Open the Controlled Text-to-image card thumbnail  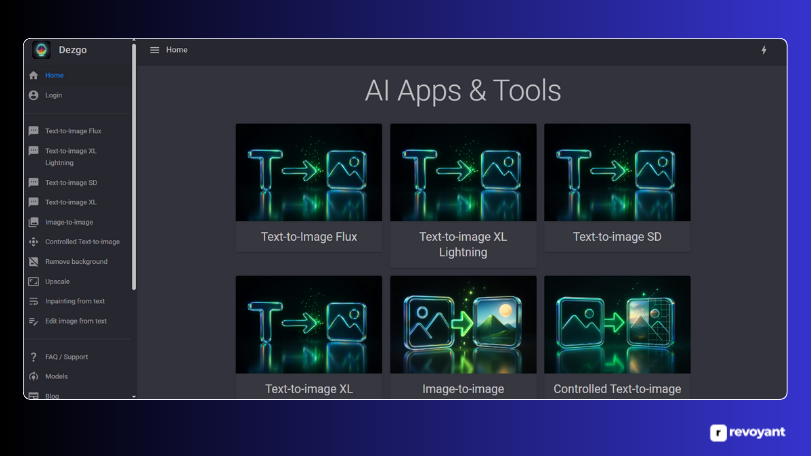click(x=617, y=324)
